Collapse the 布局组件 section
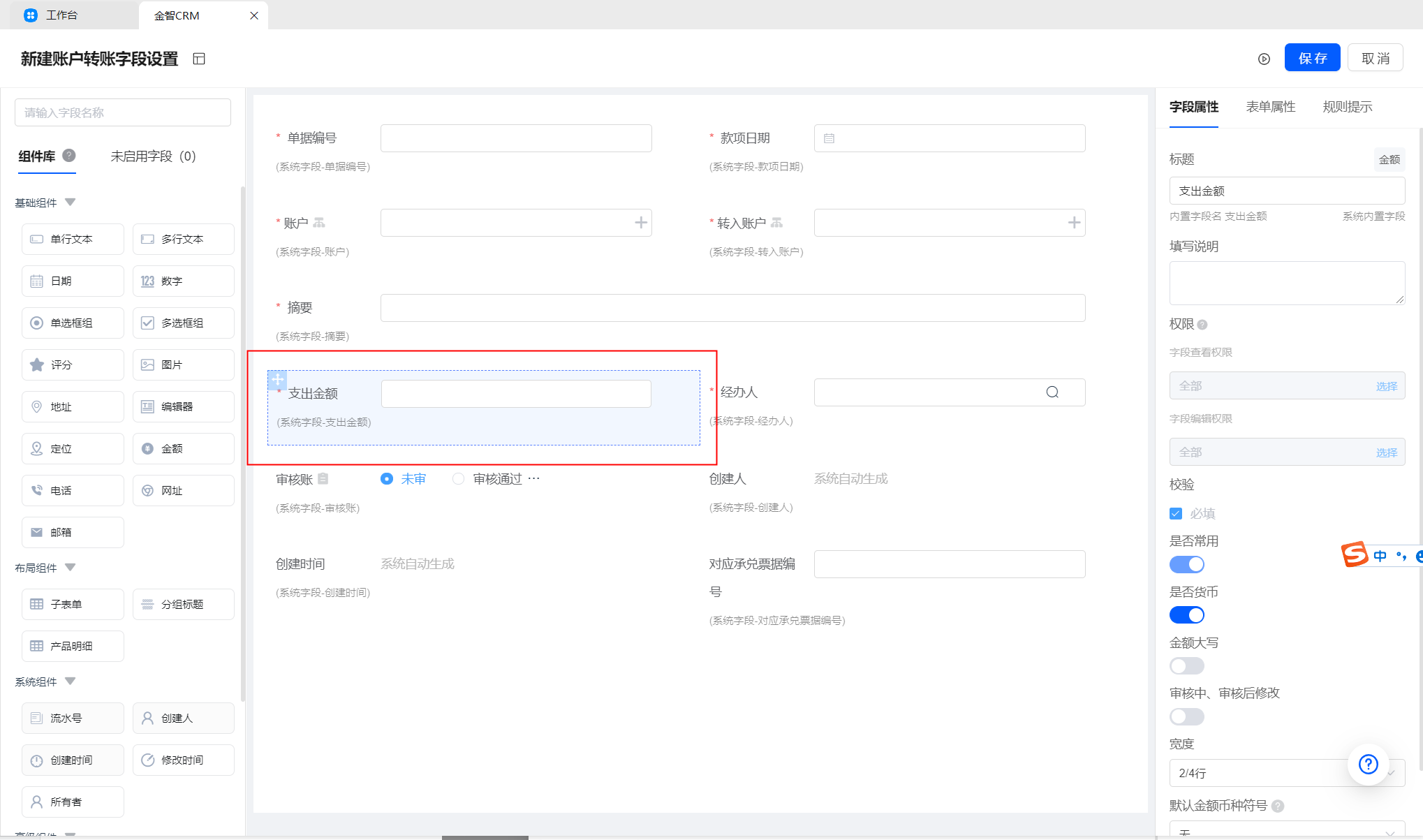Image resolution: width=1423 pixels, height=840 pixels. tap(70, 568)
